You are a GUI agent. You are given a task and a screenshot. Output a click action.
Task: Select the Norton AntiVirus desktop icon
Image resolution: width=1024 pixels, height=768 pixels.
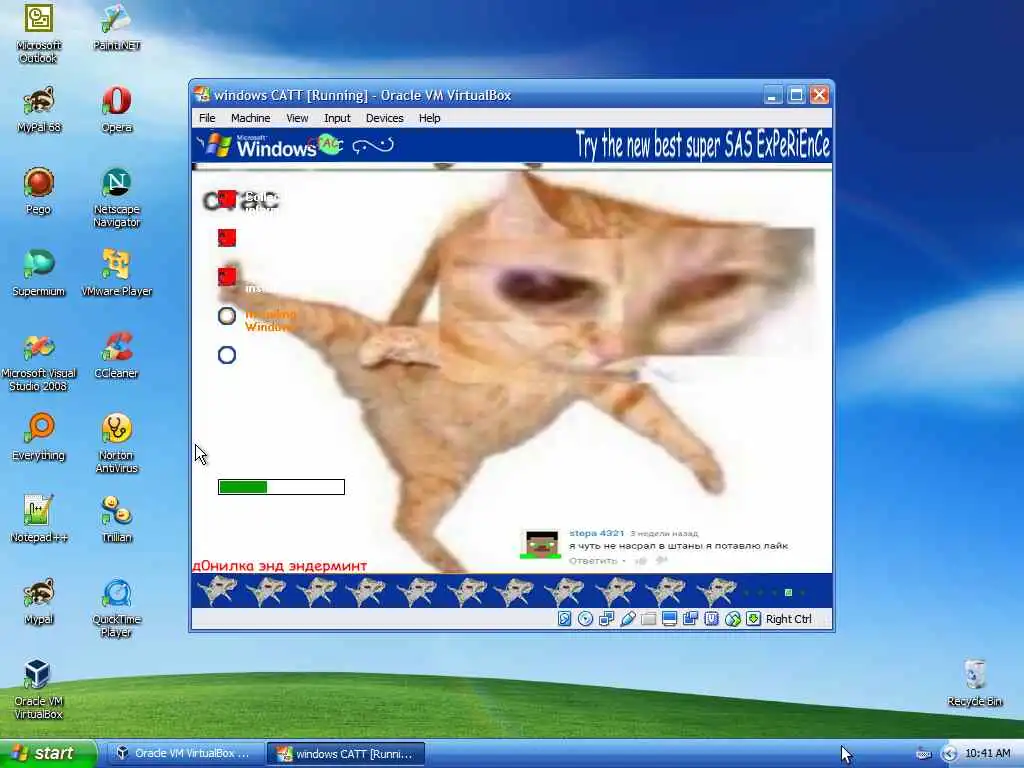(x=116, y=443)
